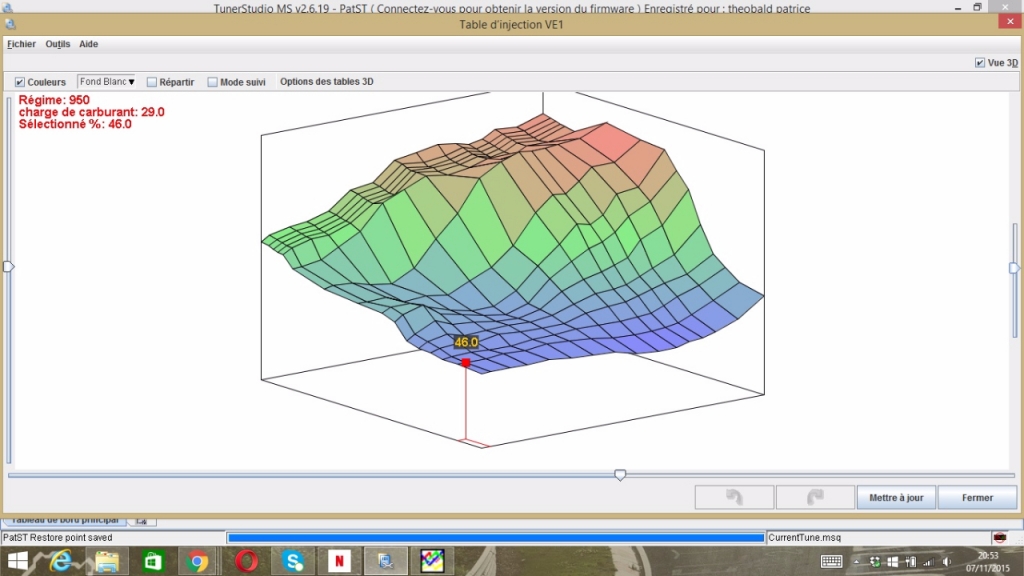Click the blue progress bar in status bar
Image resolution: width=1024 pixels, height=576 pixels.
[x=496, y=537]
